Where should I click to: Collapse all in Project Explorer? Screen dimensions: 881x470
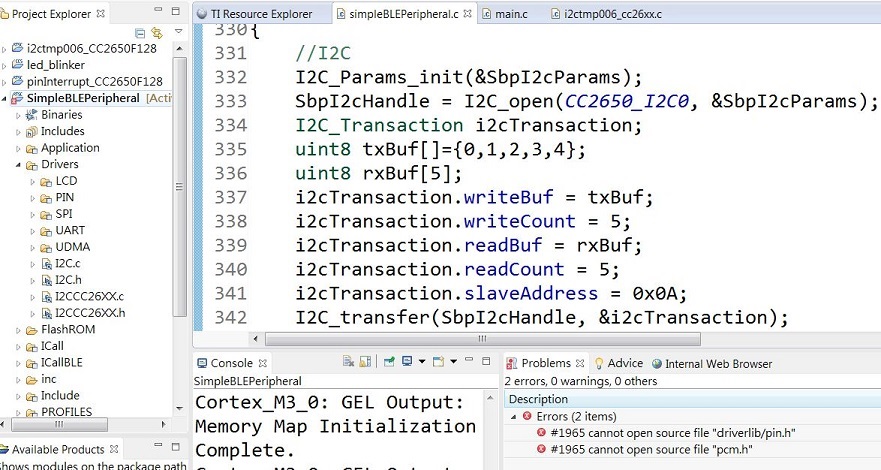coord(140,33)
